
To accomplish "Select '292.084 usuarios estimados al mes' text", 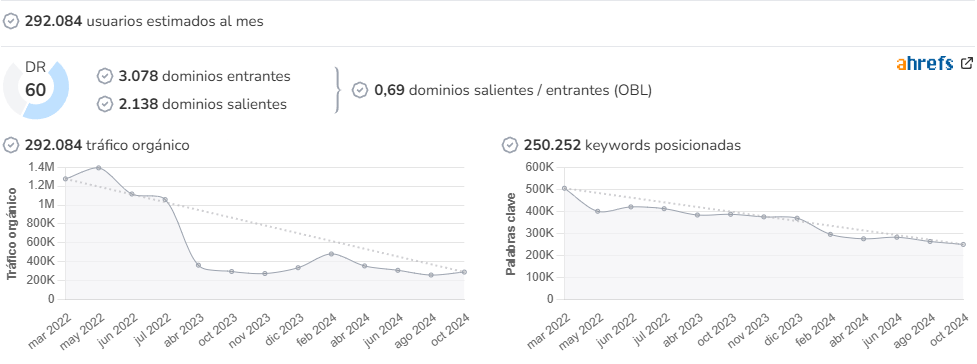I will click(x=144, y=21).
